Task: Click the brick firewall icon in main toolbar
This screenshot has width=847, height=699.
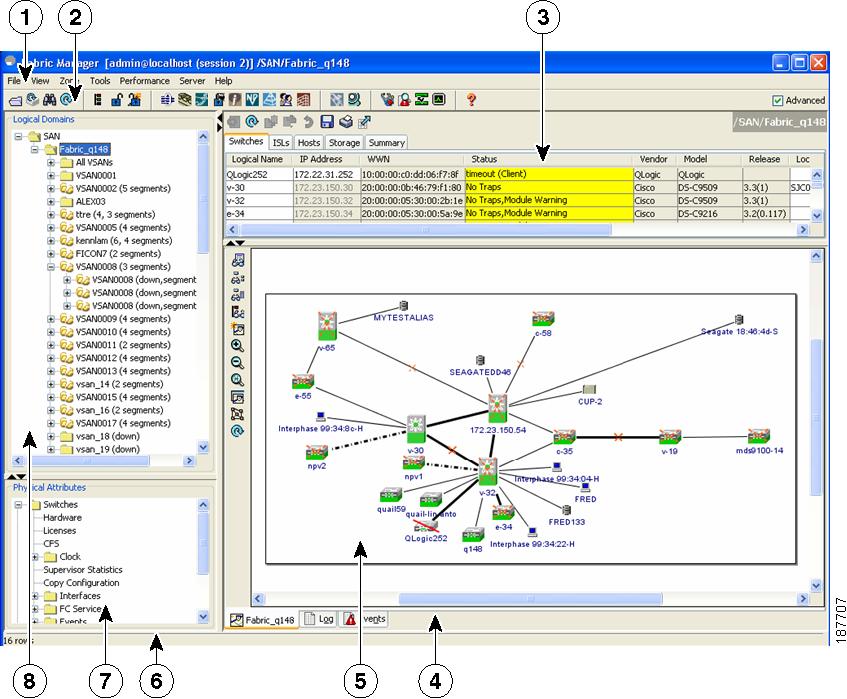Action: pos(304,99)
